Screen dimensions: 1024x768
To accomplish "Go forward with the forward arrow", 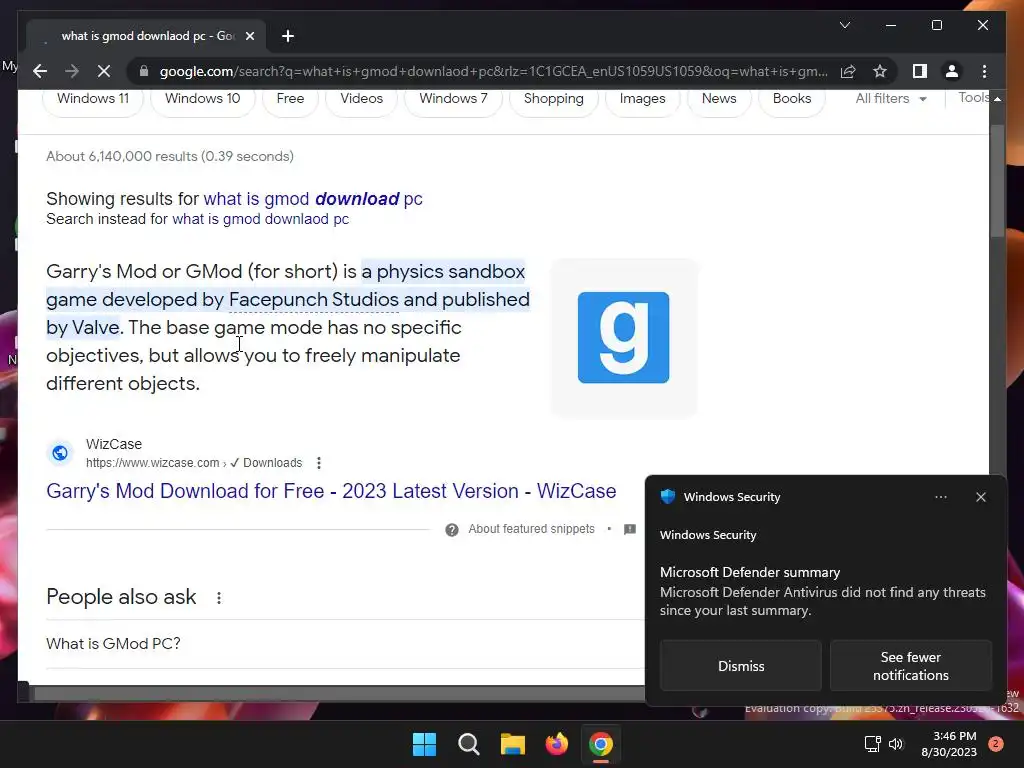I will (x=72, y=71).
